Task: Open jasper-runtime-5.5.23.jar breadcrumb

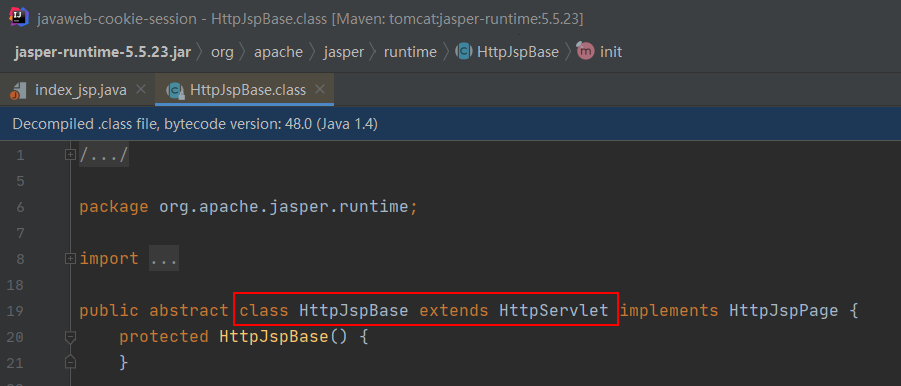Action: coord(102,52)
